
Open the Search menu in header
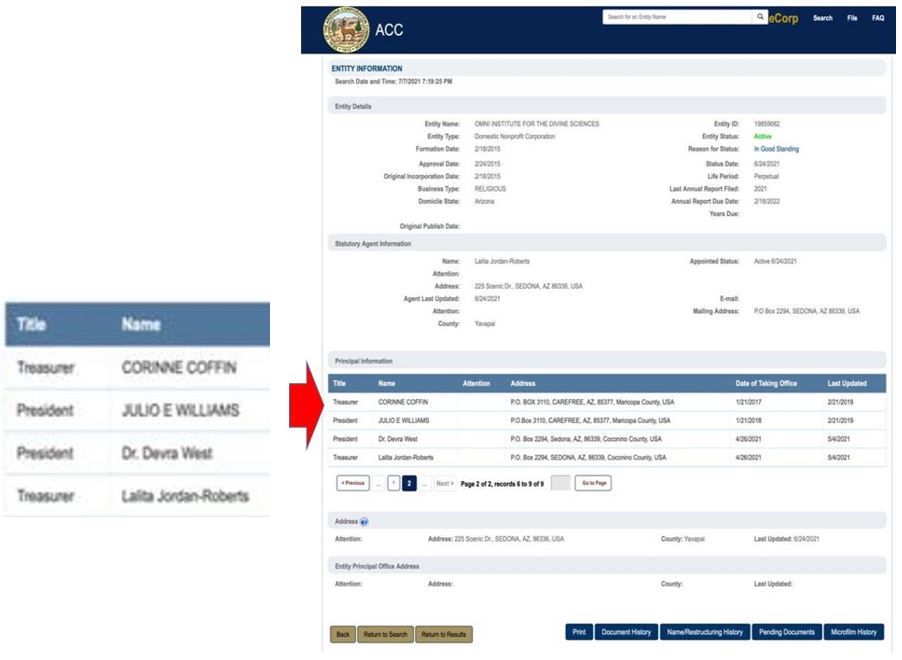coord(822,19)
